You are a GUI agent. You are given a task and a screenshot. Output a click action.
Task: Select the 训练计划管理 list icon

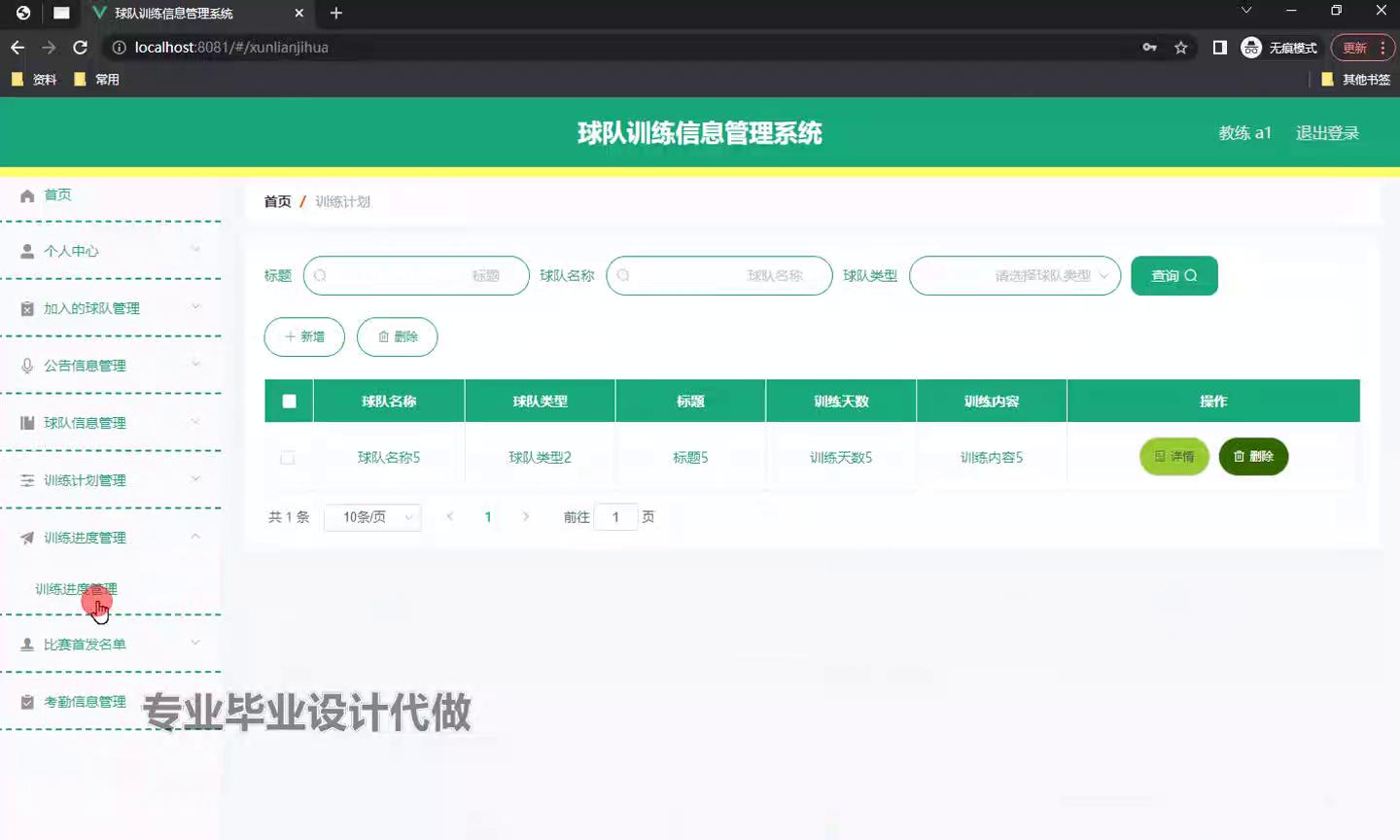pos(27,479)
